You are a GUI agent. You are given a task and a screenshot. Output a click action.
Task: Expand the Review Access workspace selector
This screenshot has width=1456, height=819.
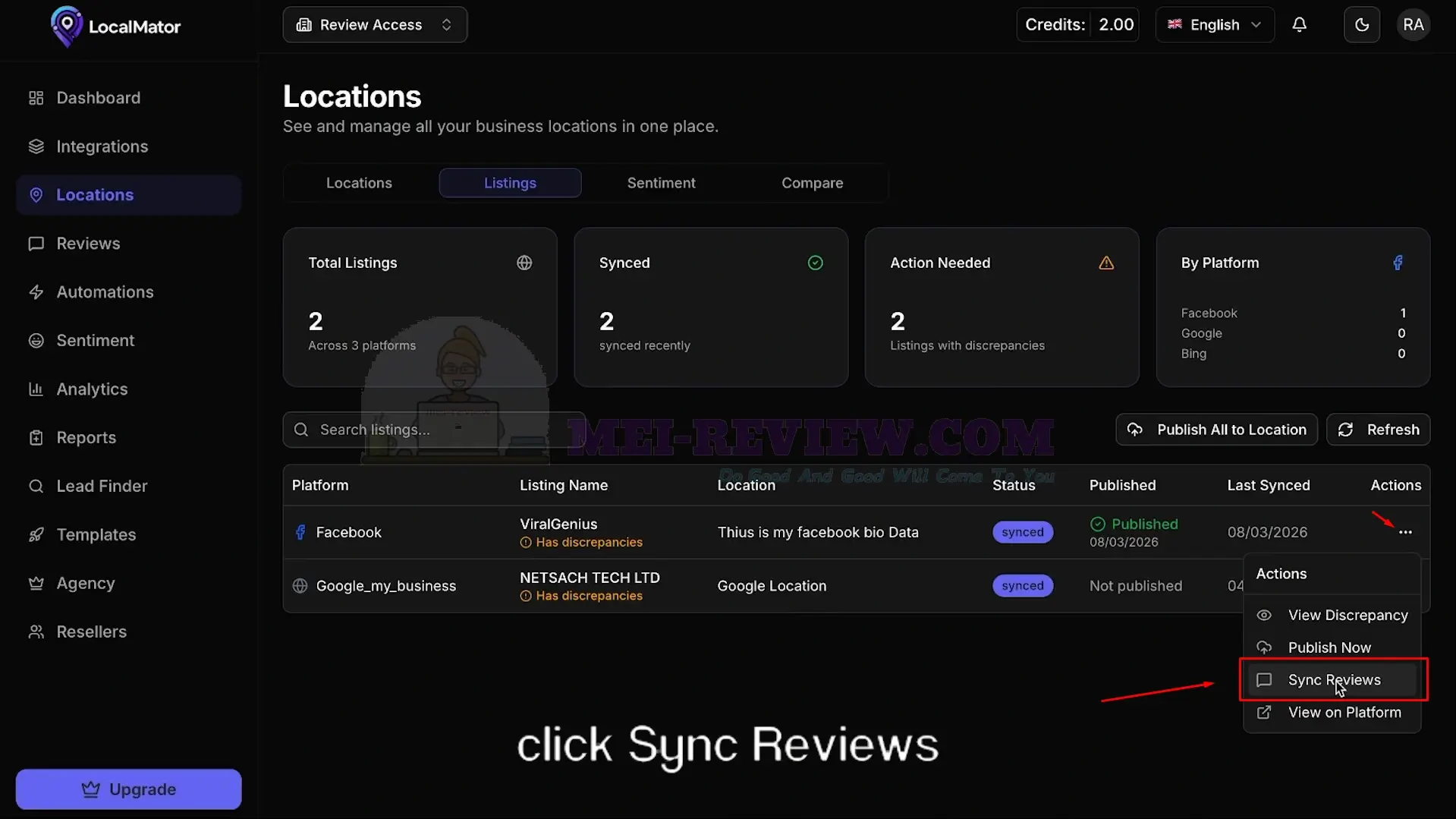click(375, 25)
